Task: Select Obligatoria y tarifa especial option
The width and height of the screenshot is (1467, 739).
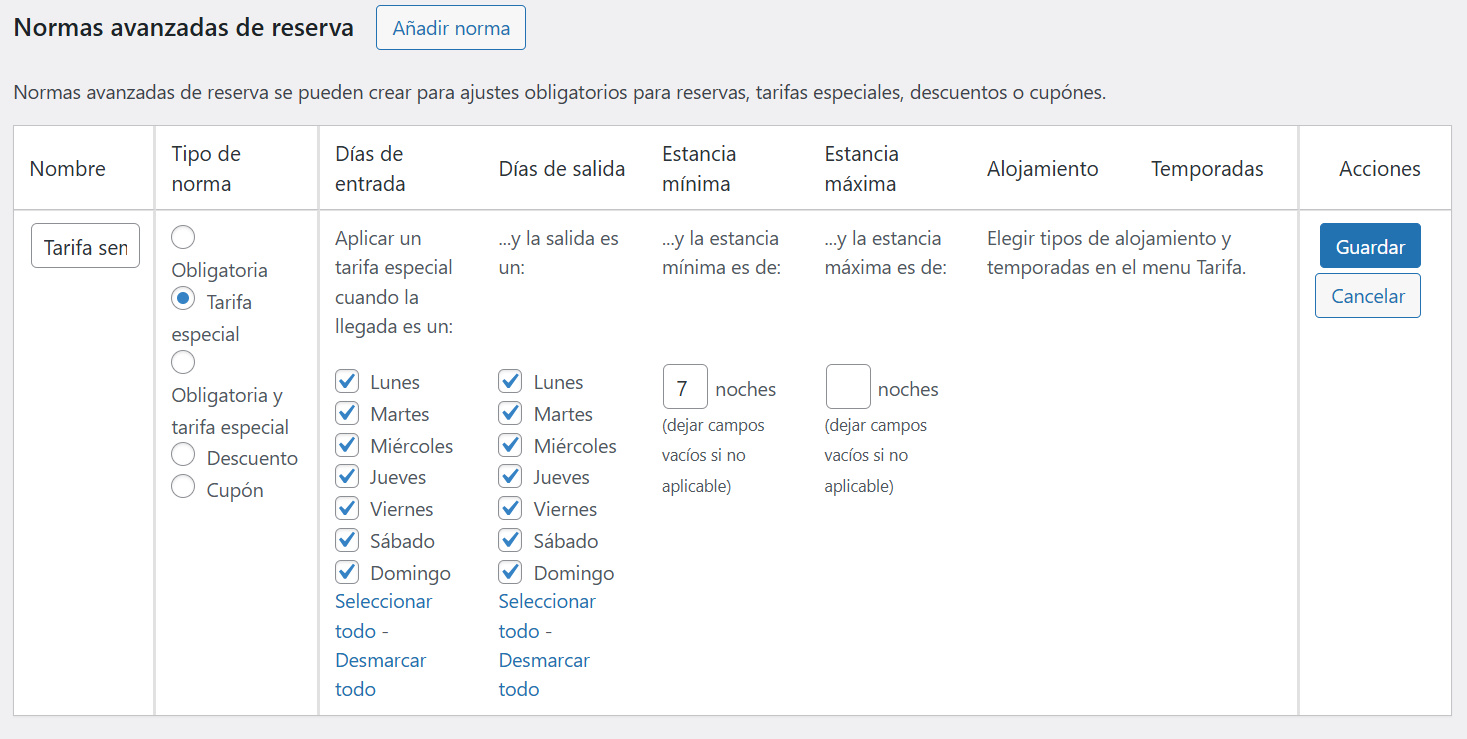Action: tap(183, 362)
